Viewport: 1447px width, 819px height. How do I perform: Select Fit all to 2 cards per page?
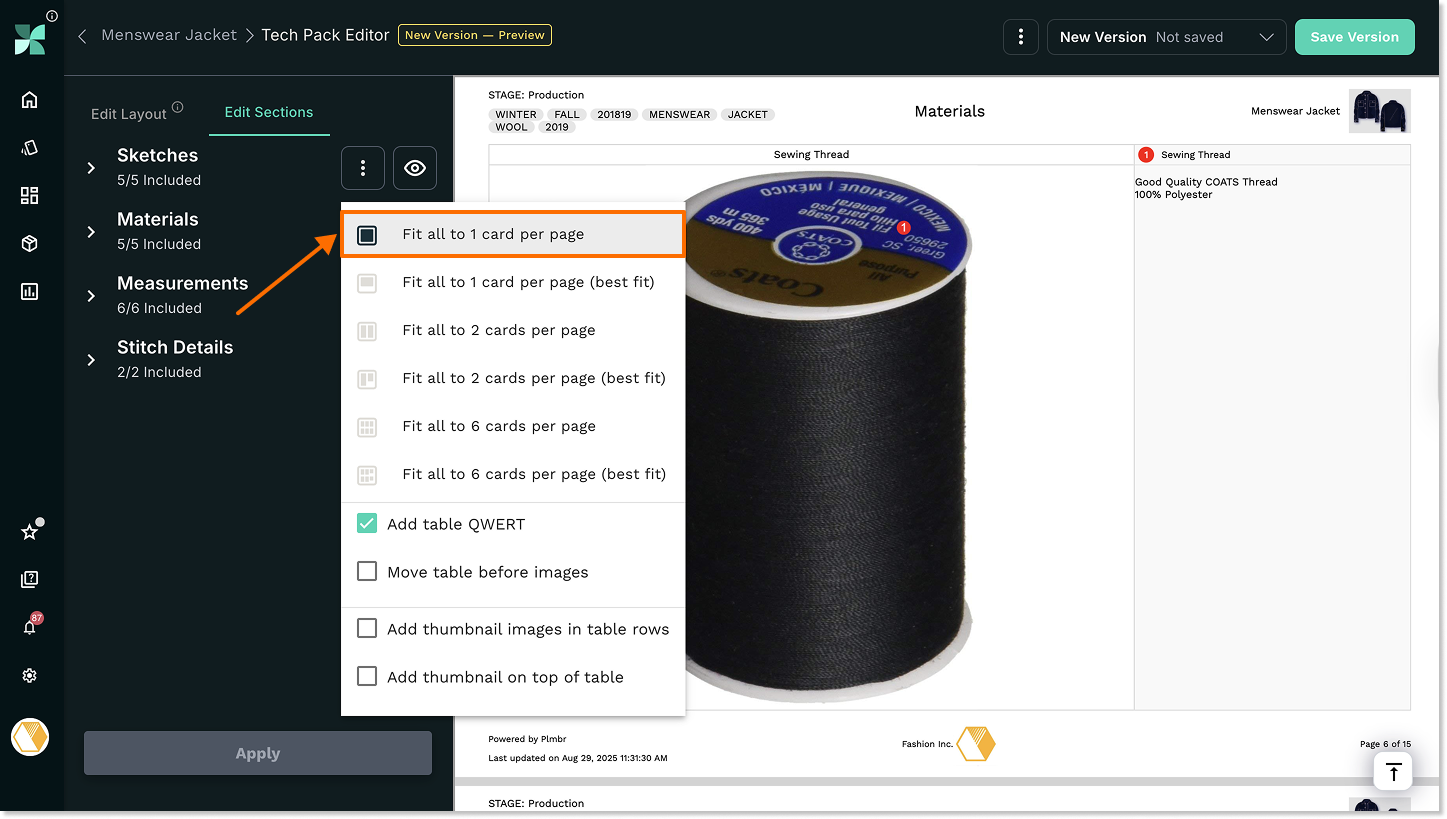click(498, 330)
